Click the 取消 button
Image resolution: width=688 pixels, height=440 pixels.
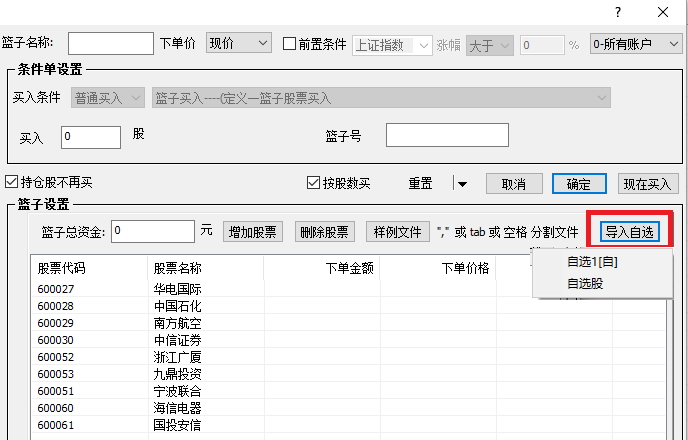tap(514, 184)
